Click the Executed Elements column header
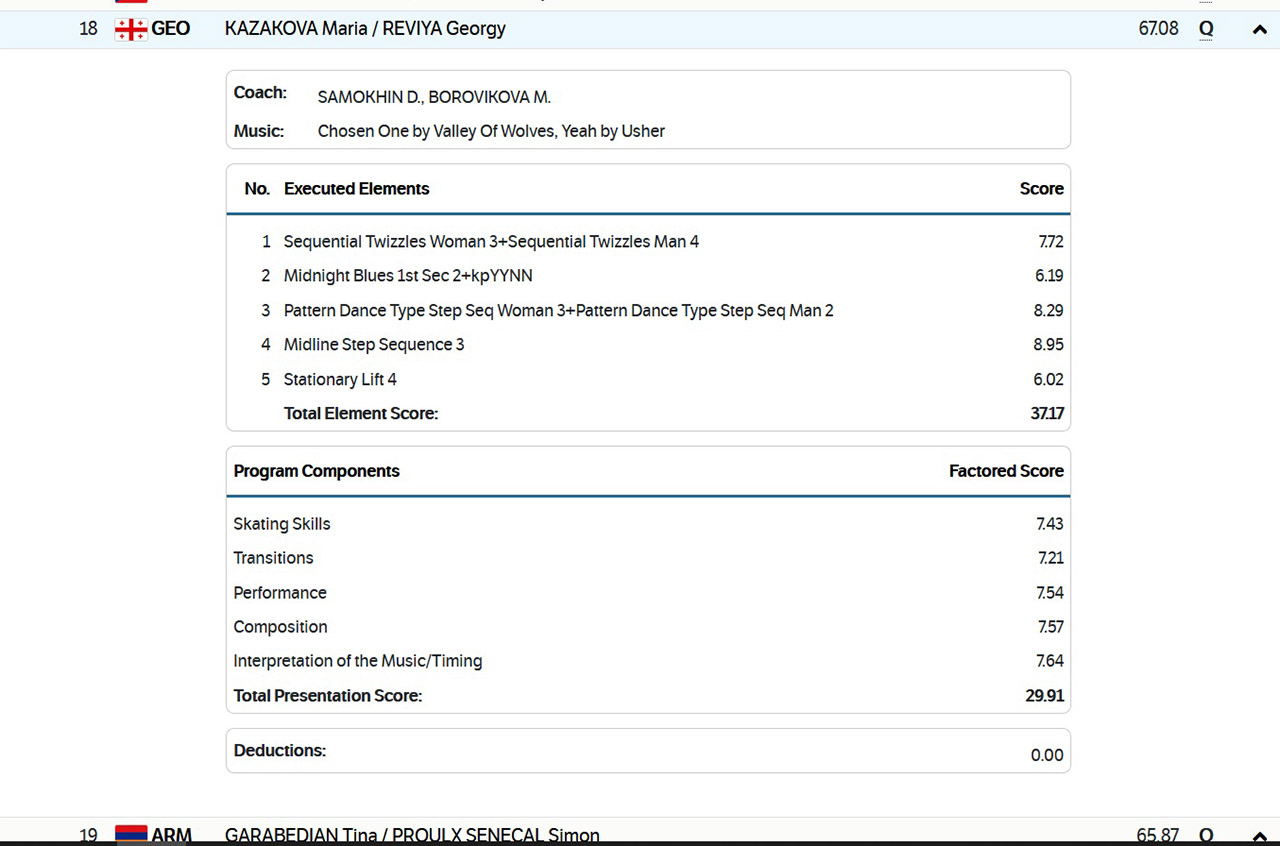 (x=356, y=189)
